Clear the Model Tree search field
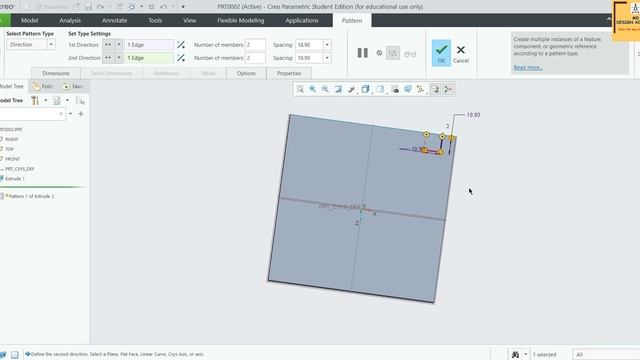Viewport: 640px width, 360px height. [61, 114]
